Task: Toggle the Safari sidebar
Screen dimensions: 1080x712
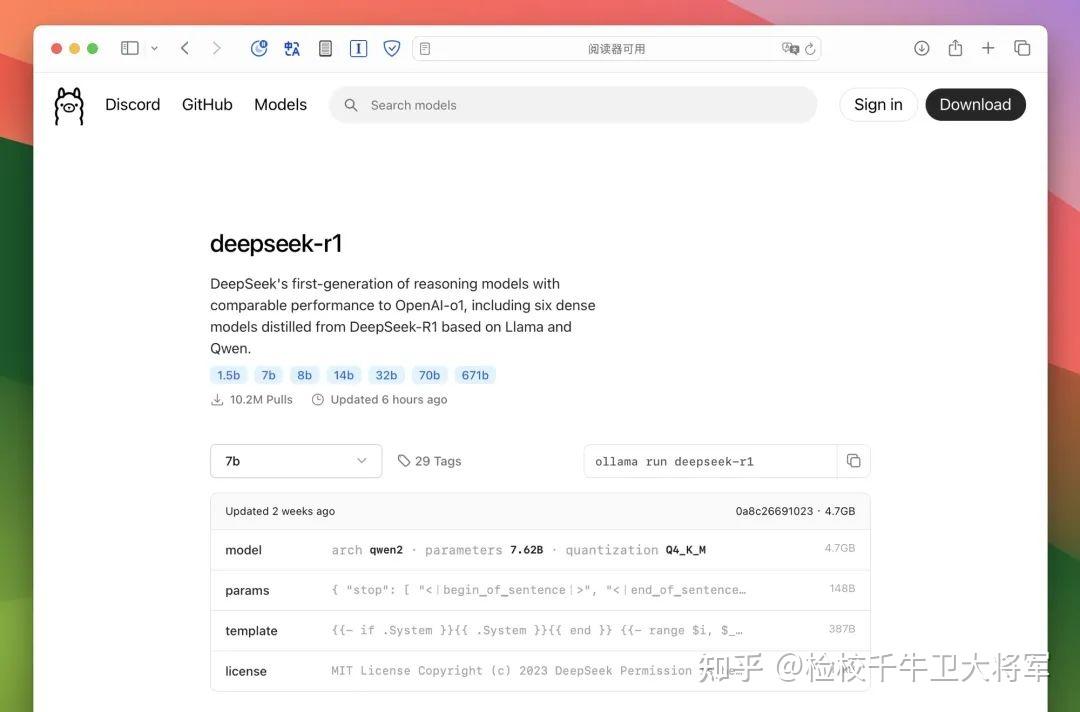Action: click(129, 47)
